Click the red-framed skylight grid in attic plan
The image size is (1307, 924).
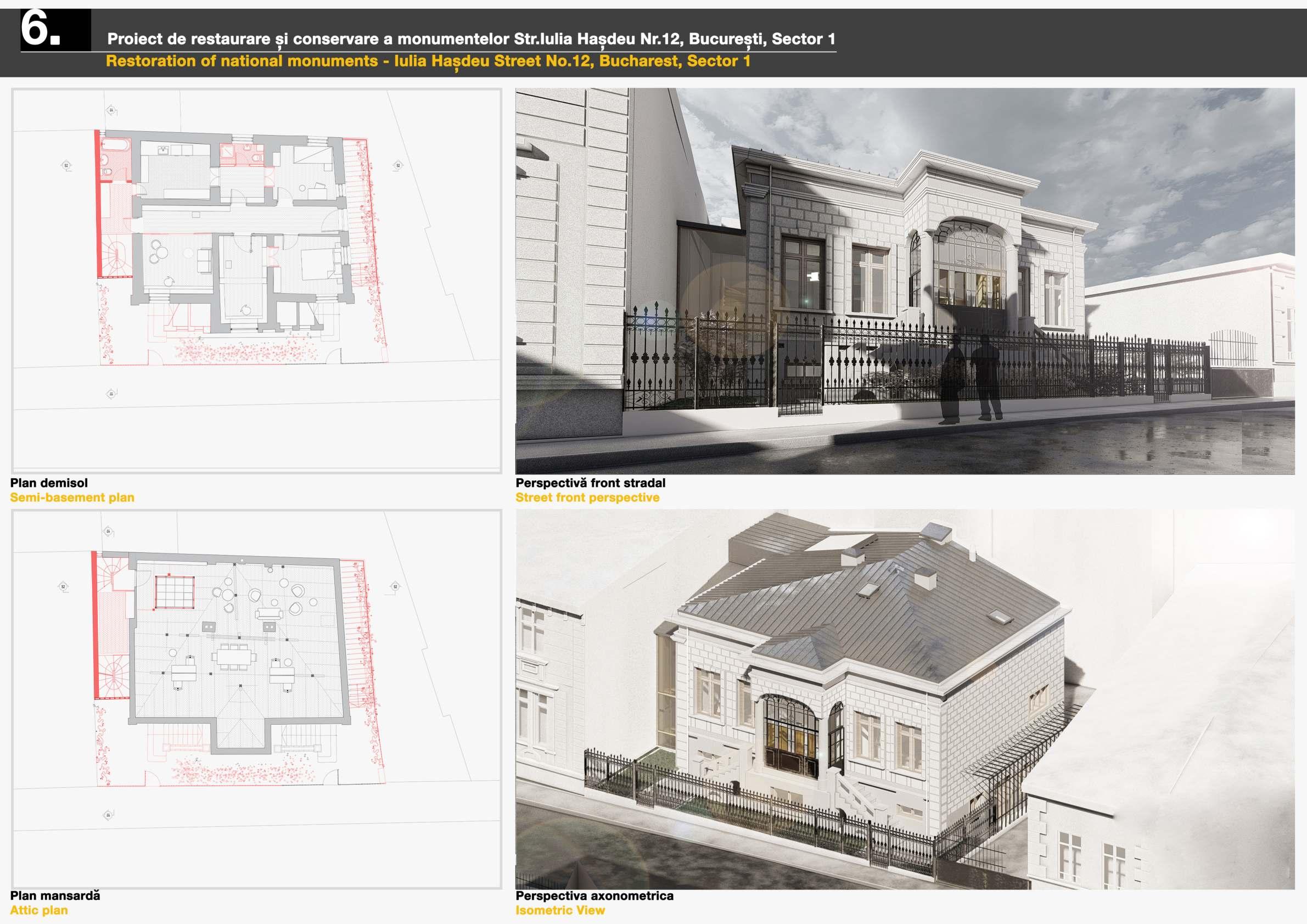[175, 591]
